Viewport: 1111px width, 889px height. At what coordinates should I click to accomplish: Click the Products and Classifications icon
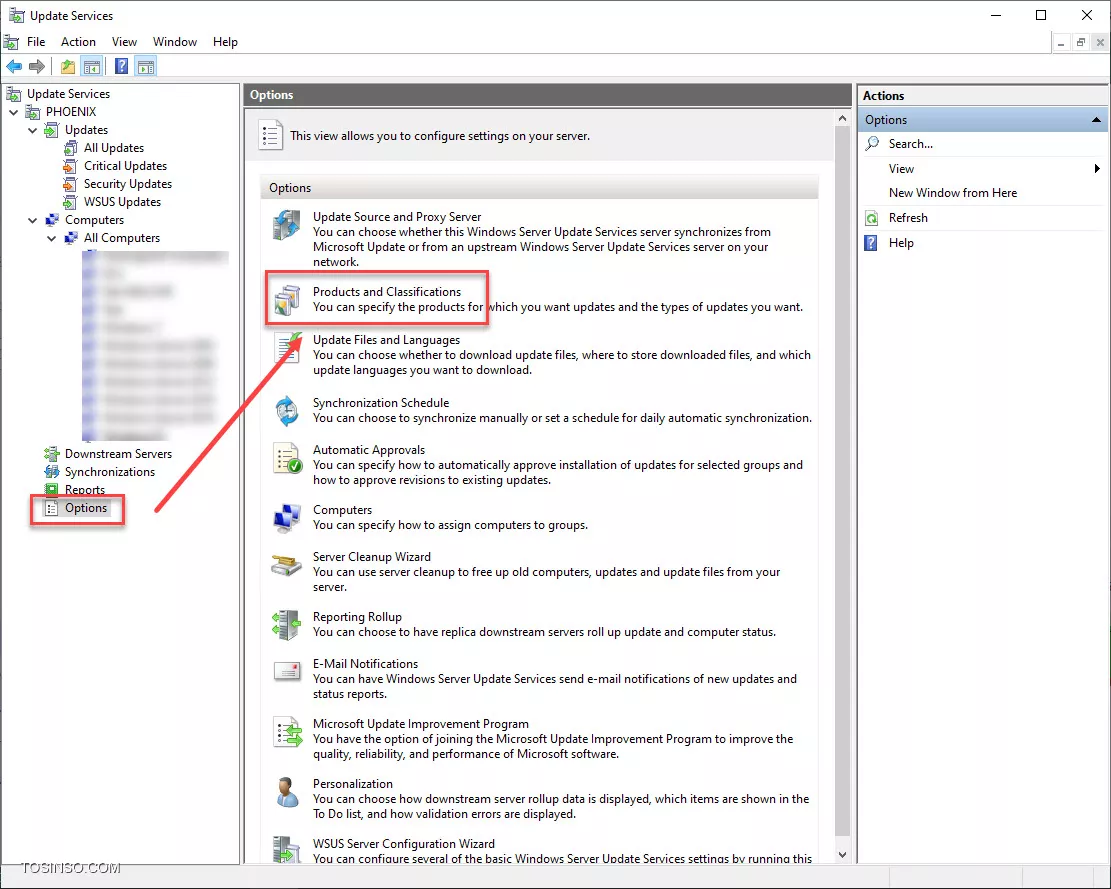(287, 300)
